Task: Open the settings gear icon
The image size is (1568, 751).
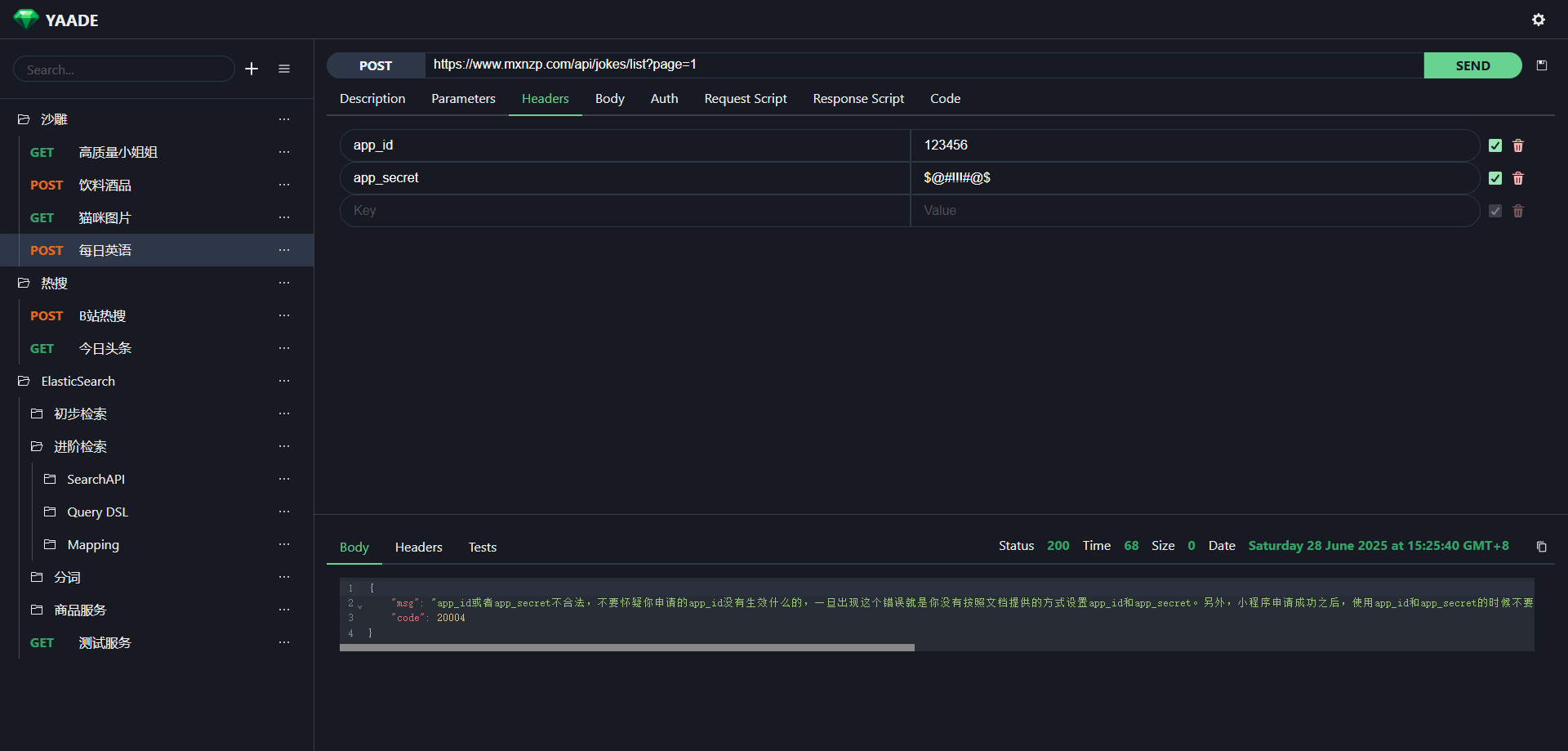Action: click(x=1538, y=20)
